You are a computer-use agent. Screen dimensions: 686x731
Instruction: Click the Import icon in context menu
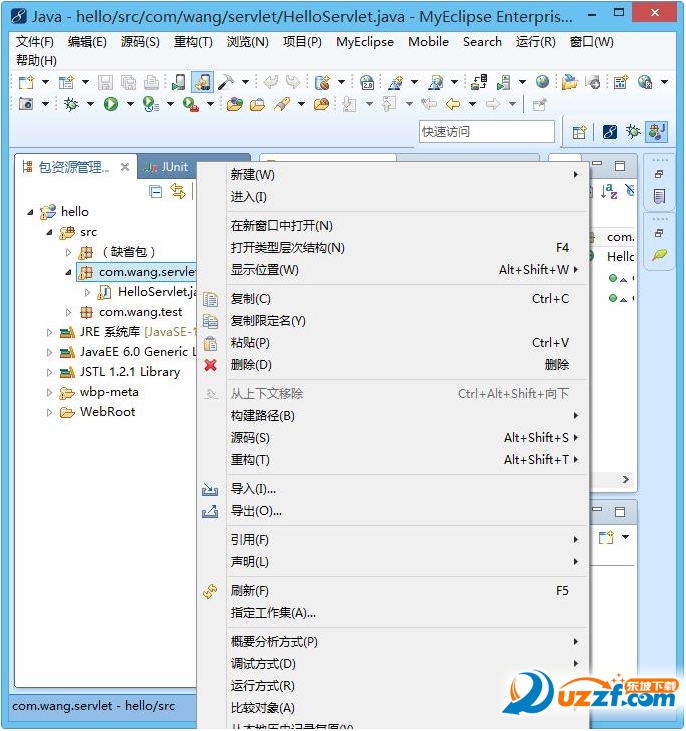[210, 490]
